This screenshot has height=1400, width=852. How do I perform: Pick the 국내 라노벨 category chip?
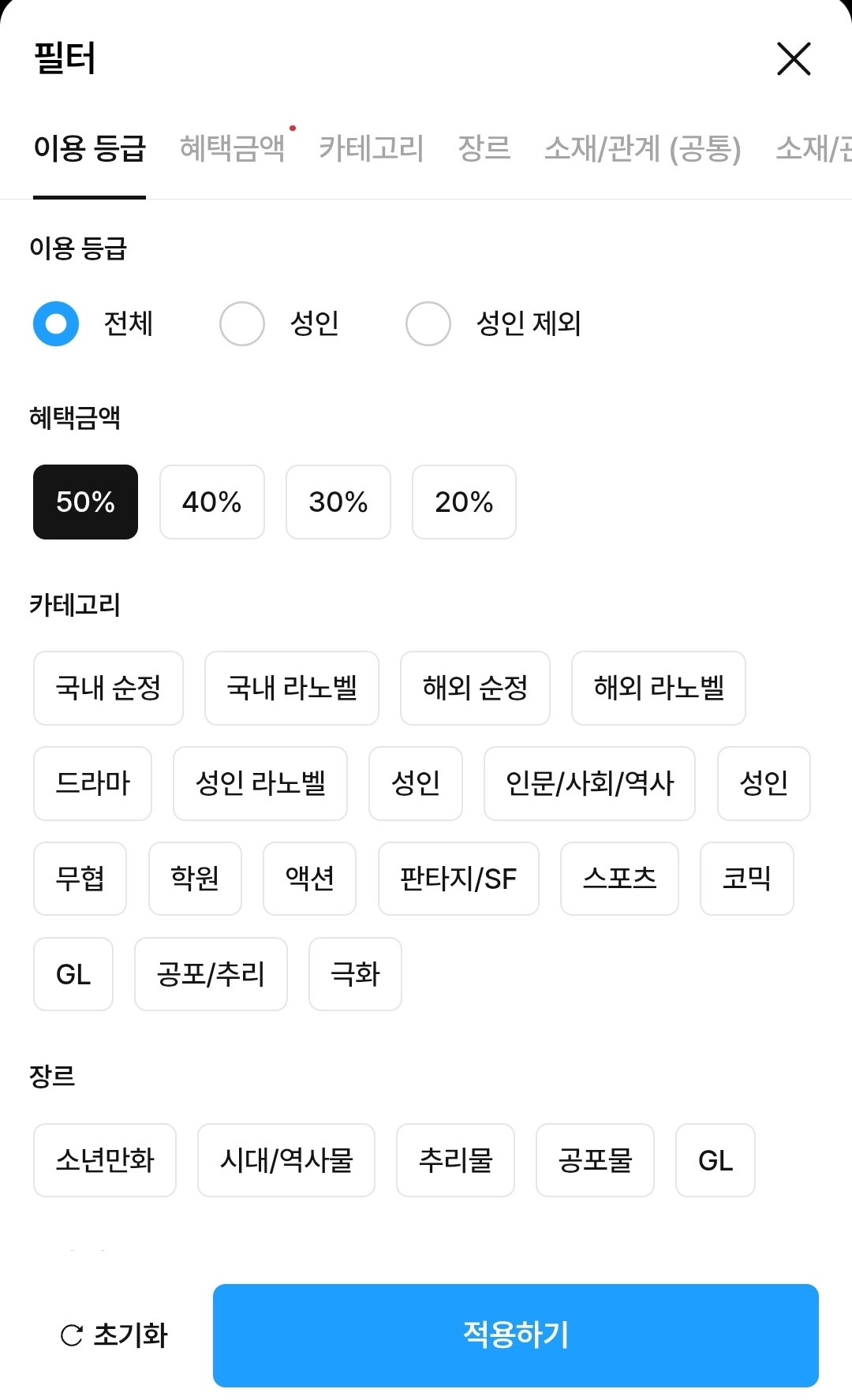(x=292, y=688)
